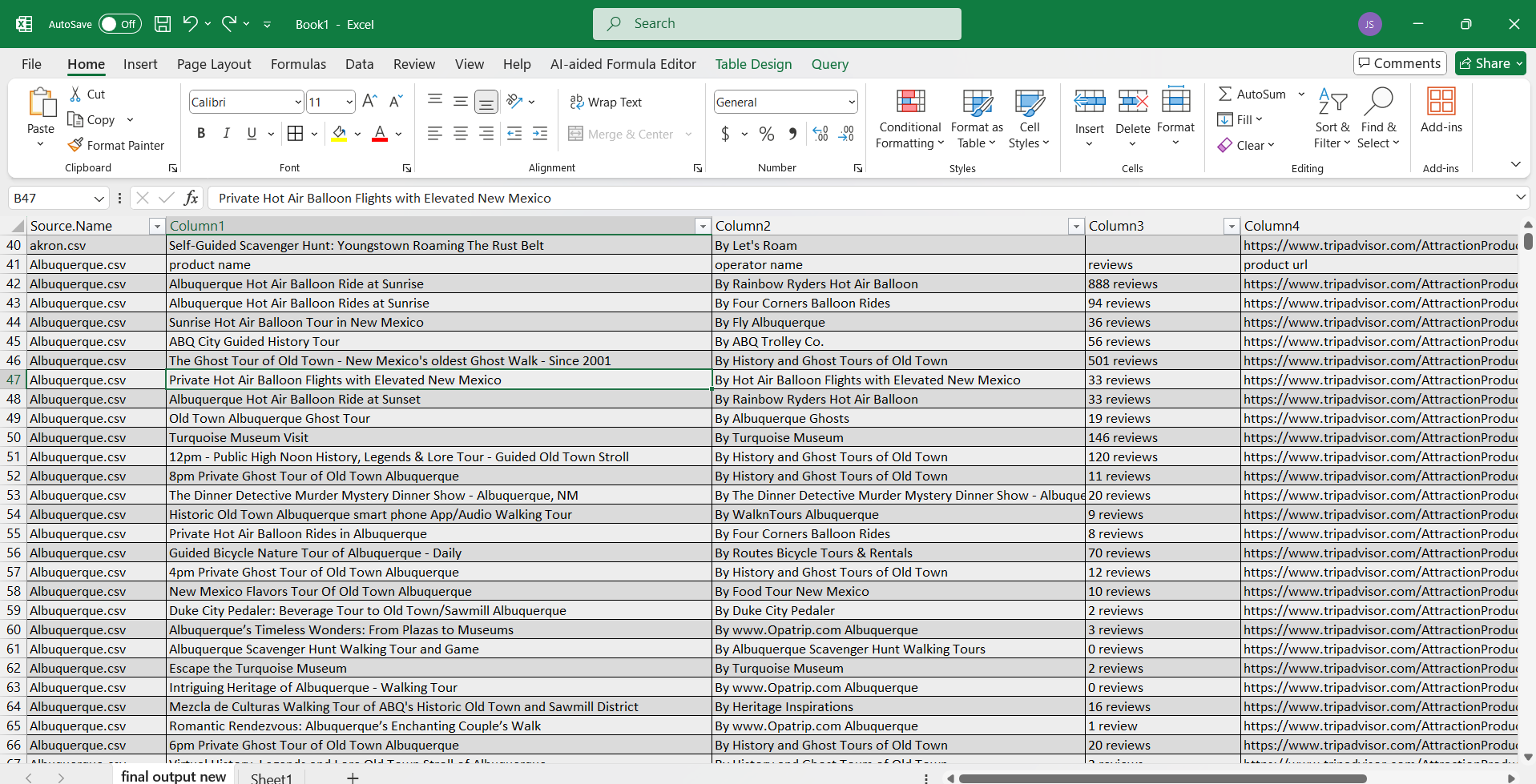The height and width of the screenshot is (784, 1536).
Task: Click Increase Decimal icon
Action: click(x=820, y=134)
